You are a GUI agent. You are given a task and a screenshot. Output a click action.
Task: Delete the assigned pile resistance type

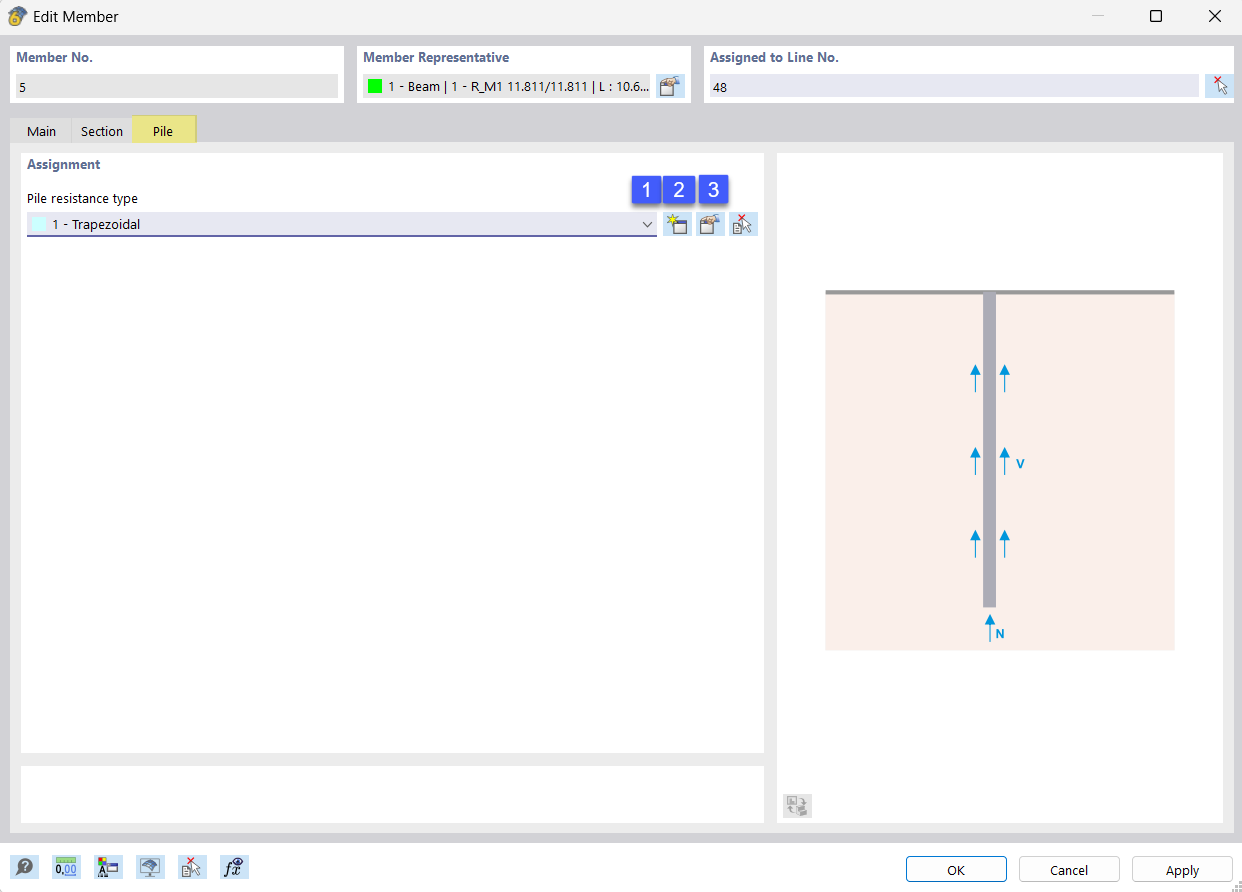pyautogui.click(x=743, y=223)
